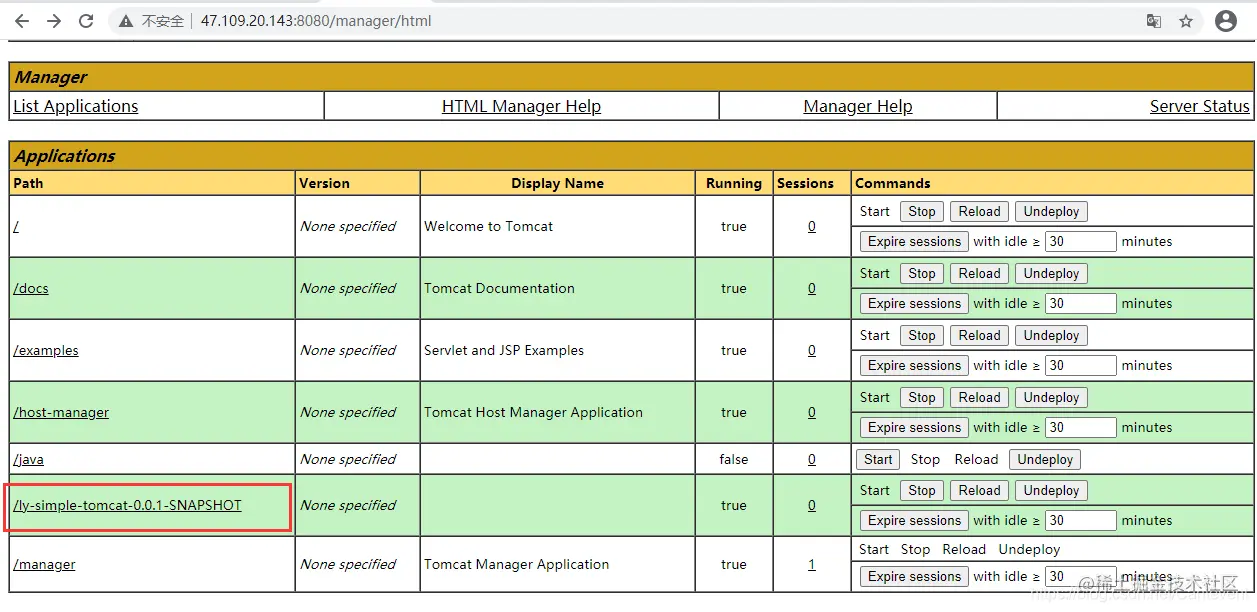Expire sessions for /examples application
The width and height of the screenshot is (1257, 612).
coord(914,365)
